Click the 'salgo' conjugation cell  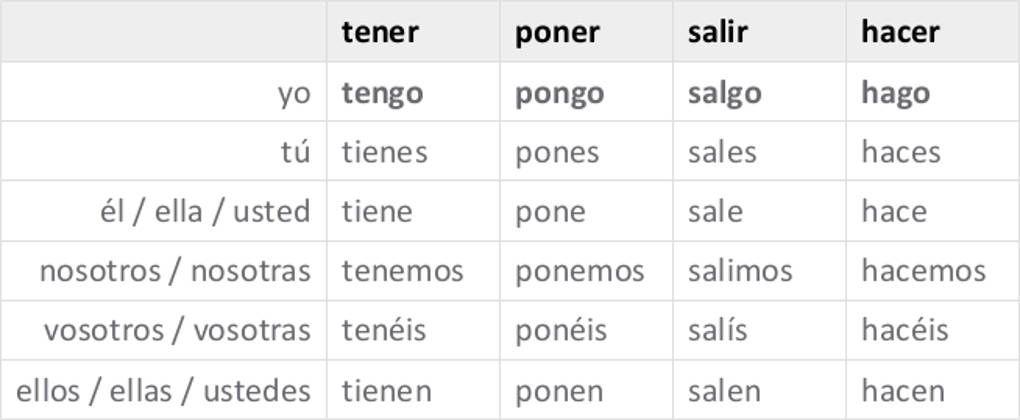tap(724, 93)
